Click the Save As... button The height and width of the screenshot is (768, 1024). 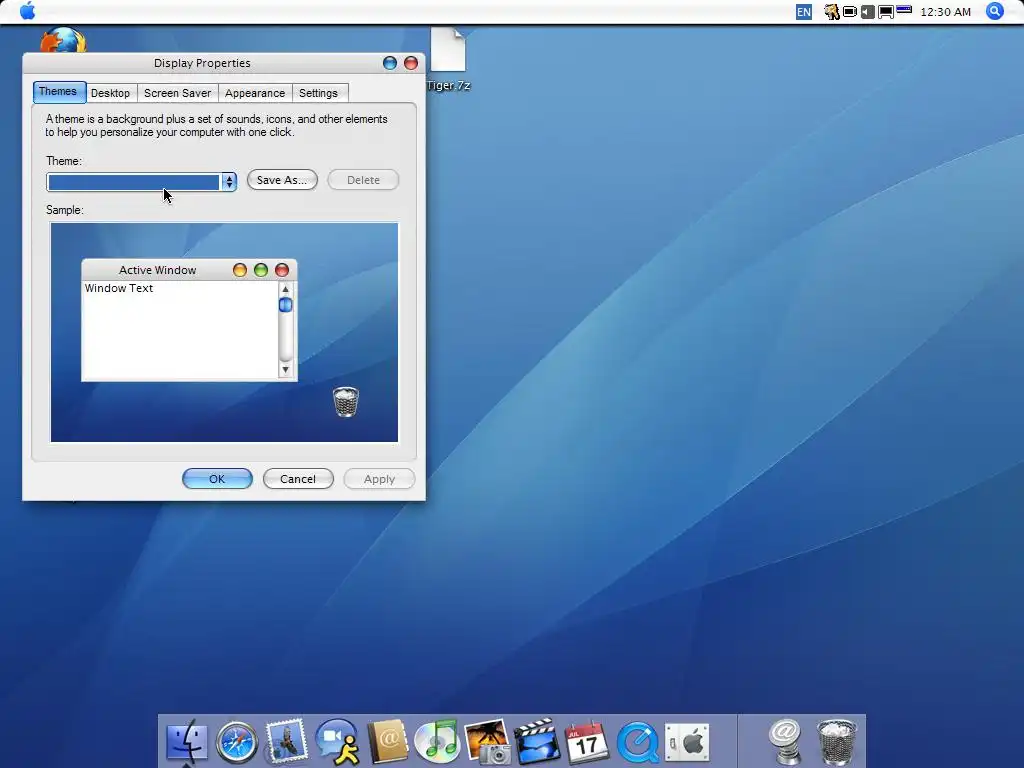click(282, 180)
